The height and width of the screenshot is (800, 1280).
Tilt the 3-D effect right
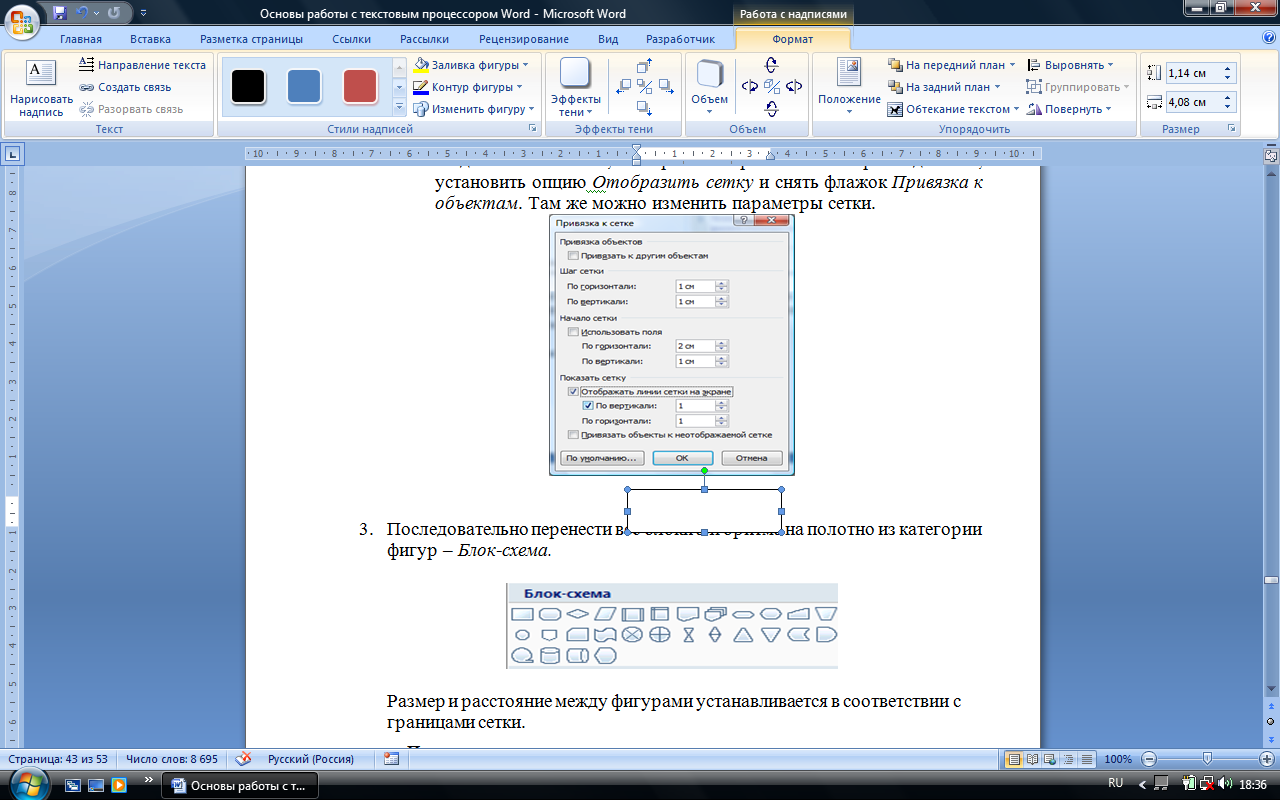point(794,86)
